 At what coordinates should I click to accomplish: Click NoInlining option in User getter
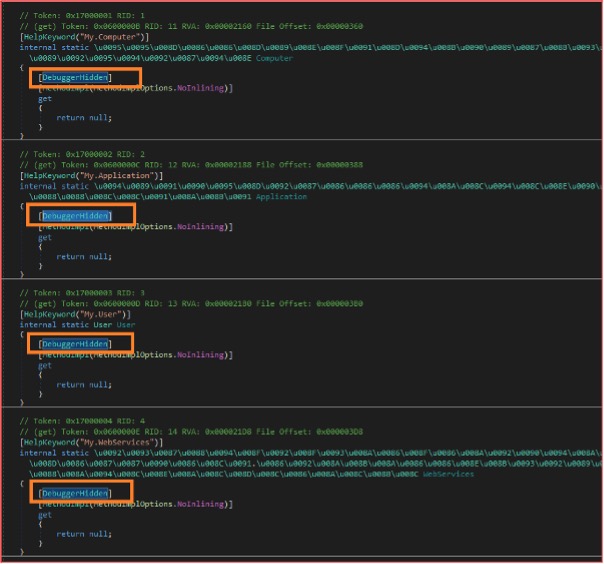click(200, 355)
